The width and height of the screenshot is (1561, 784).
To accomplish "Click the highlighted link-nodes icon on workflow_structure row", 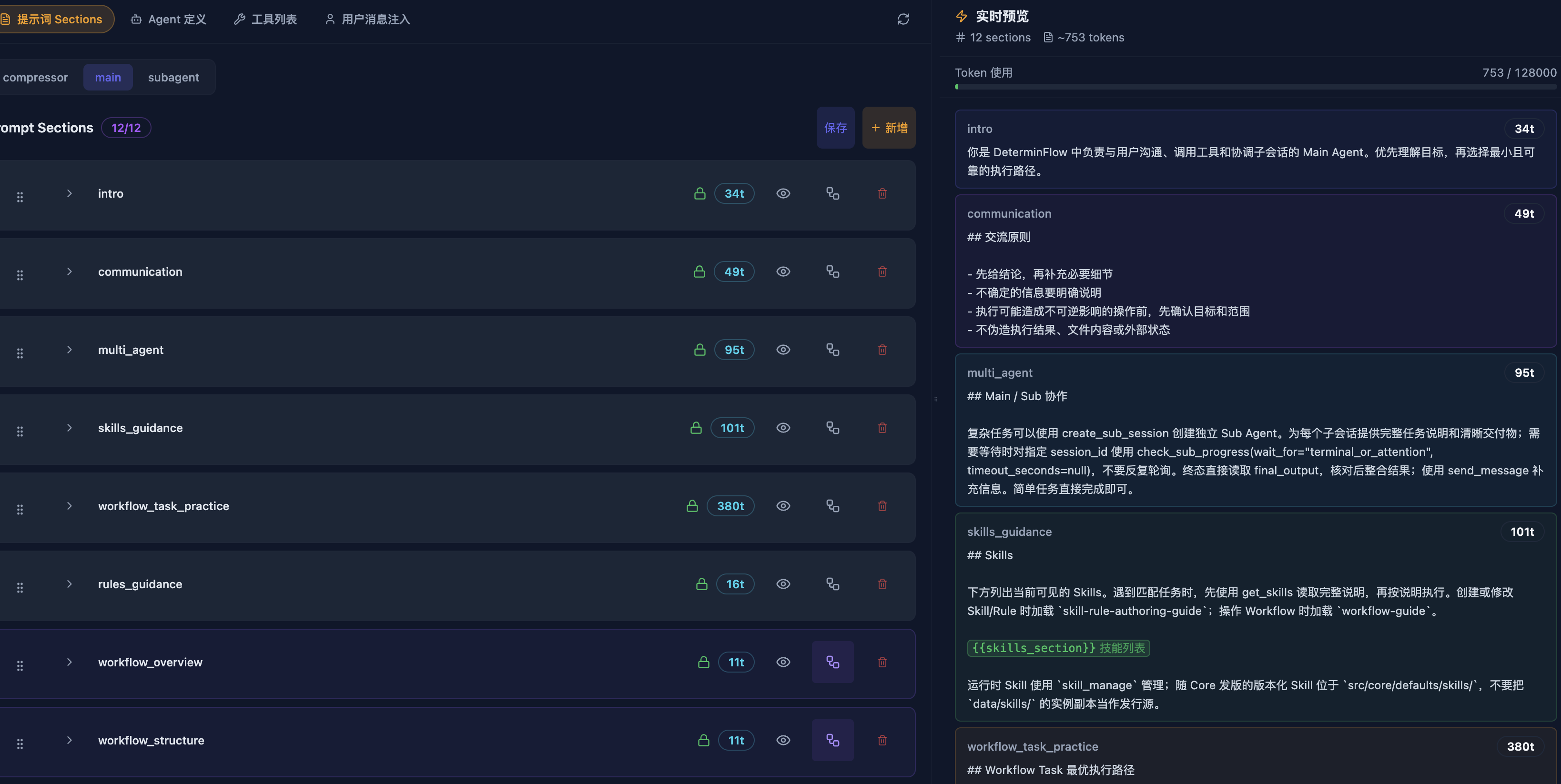I will [x=832, y=740].
